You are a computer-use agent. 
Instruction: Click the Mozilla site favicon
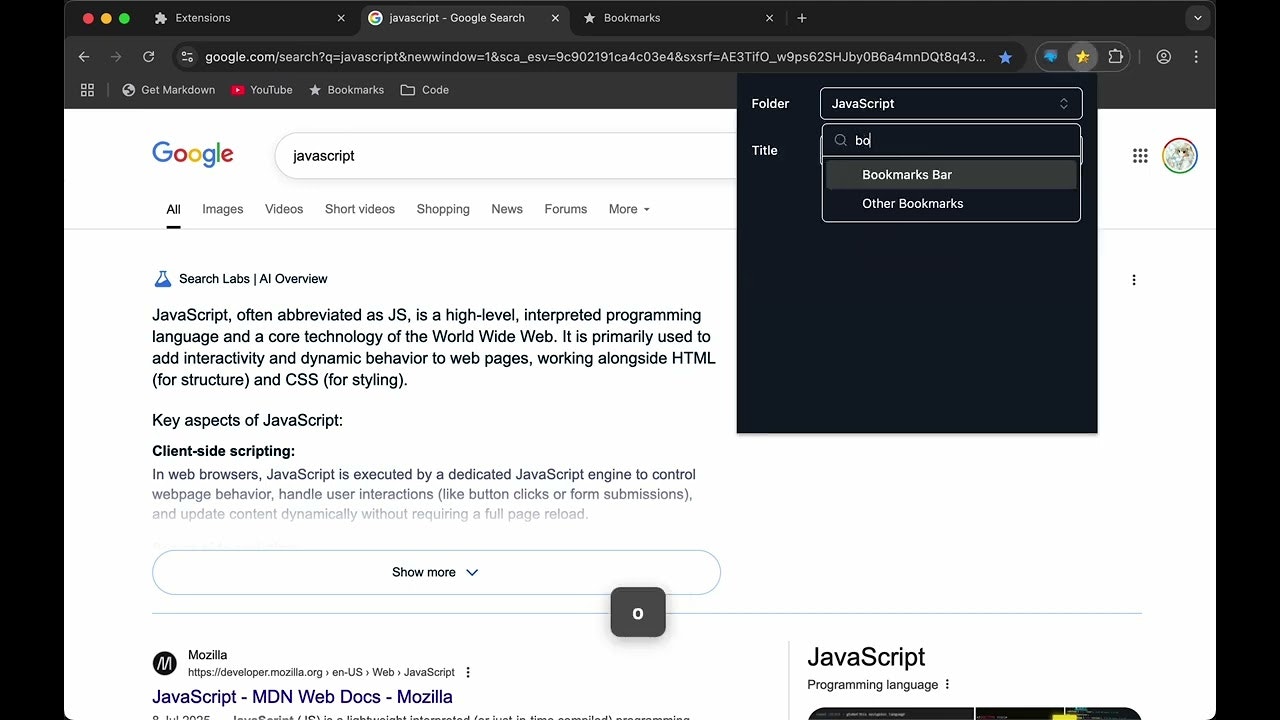[165, 663]
